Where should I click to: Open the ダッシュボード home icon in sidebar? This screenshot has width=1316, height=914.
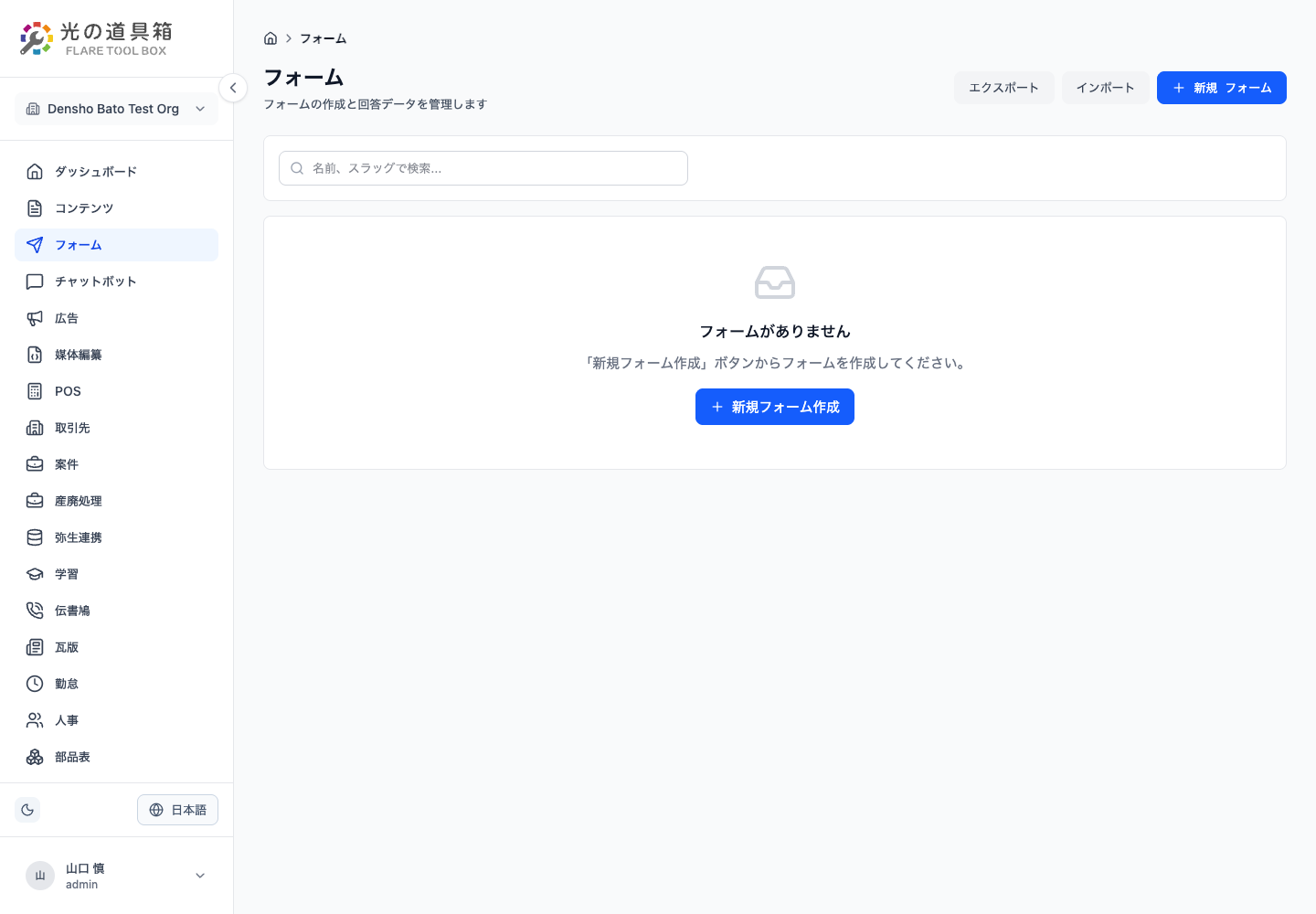coord(35,172)
